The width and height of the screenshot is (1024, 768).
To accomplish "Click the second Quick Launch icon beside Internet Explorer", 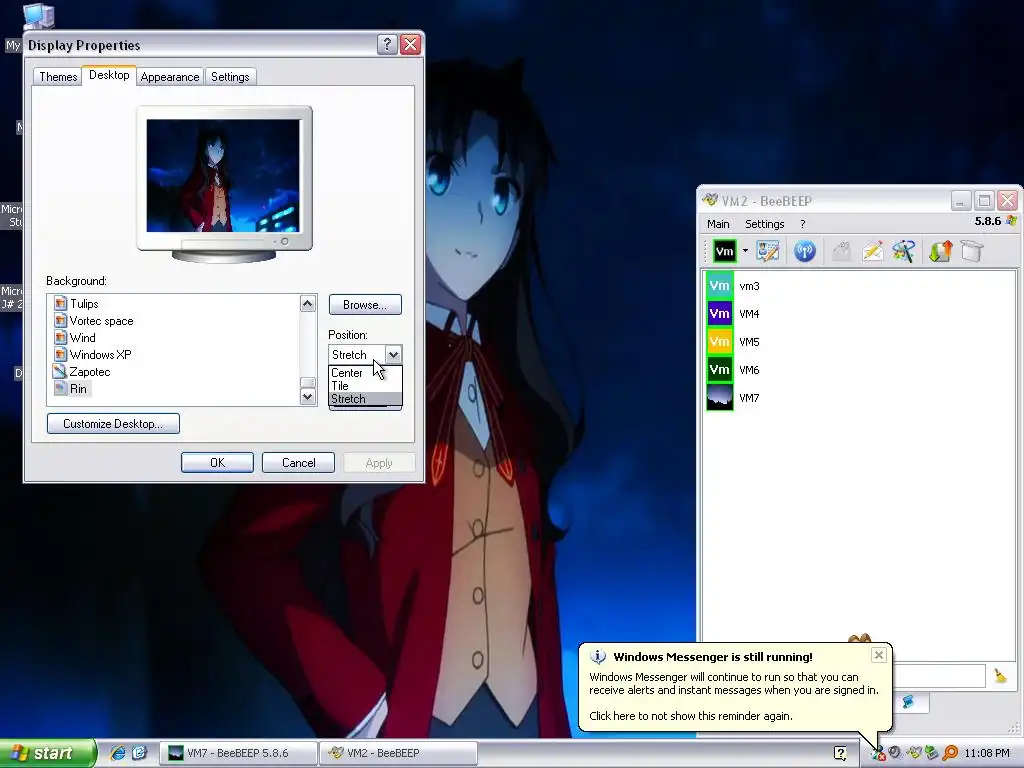I will coord(140,753).
